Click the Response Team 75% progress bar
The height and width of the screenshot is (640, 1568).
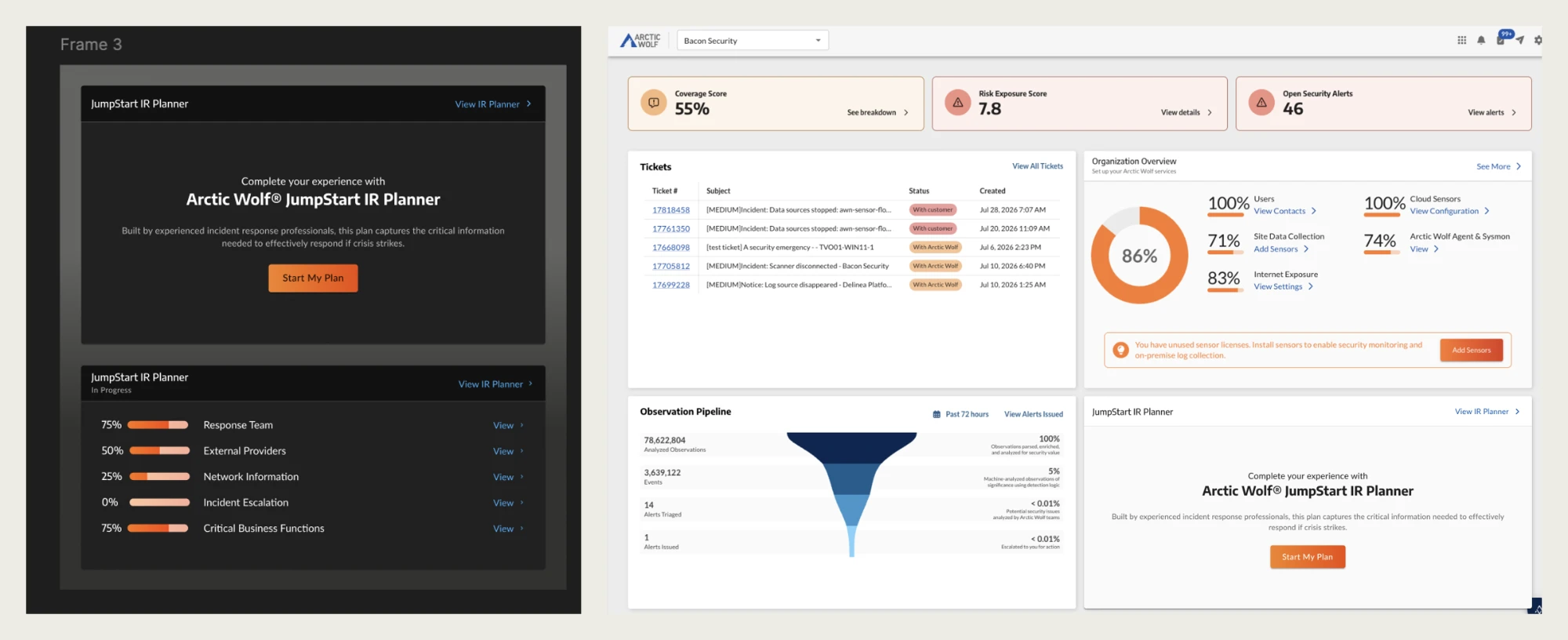pos(158,425)
